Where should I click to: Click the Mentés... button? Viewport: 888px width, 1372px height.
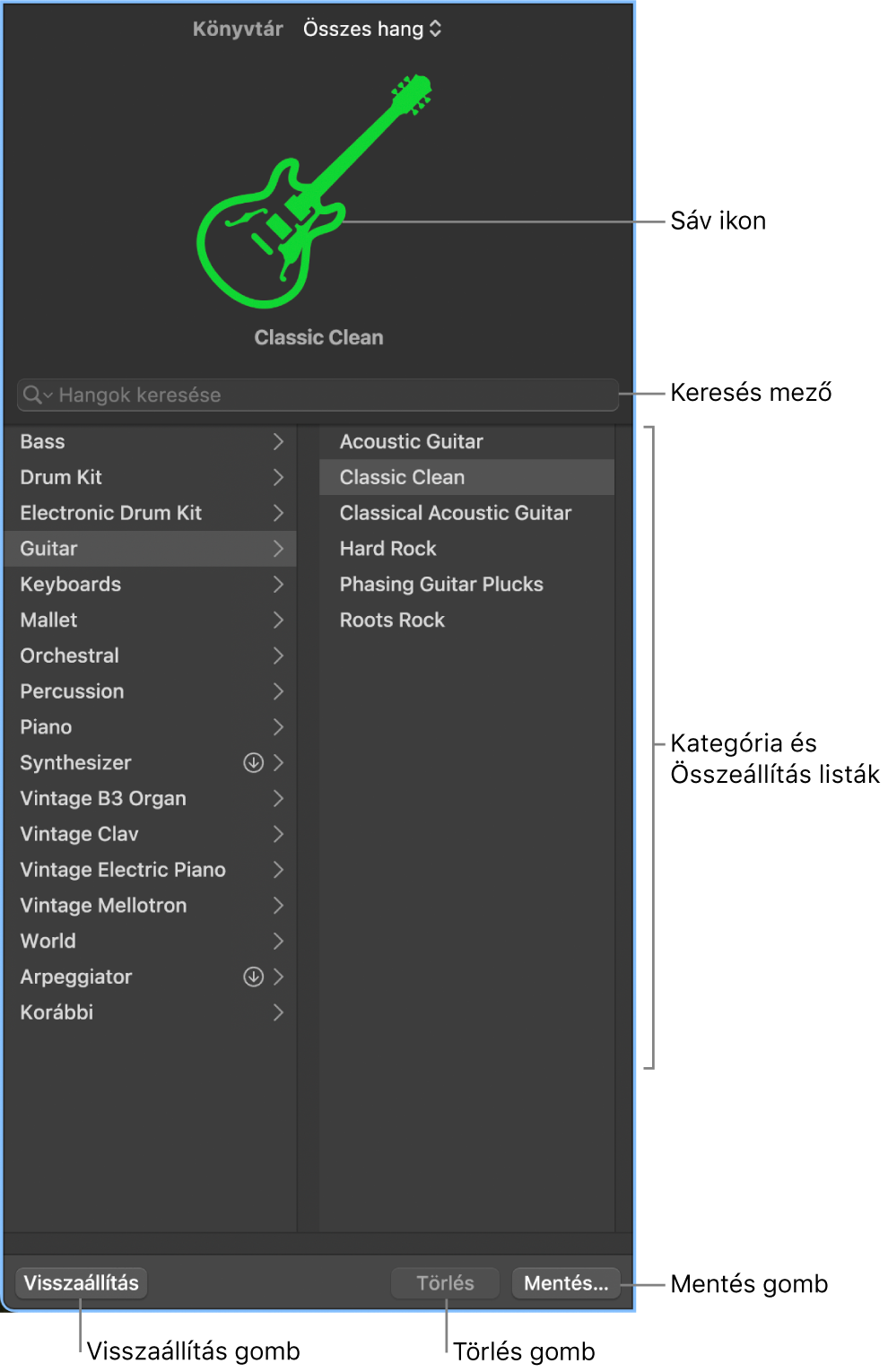566,1282
